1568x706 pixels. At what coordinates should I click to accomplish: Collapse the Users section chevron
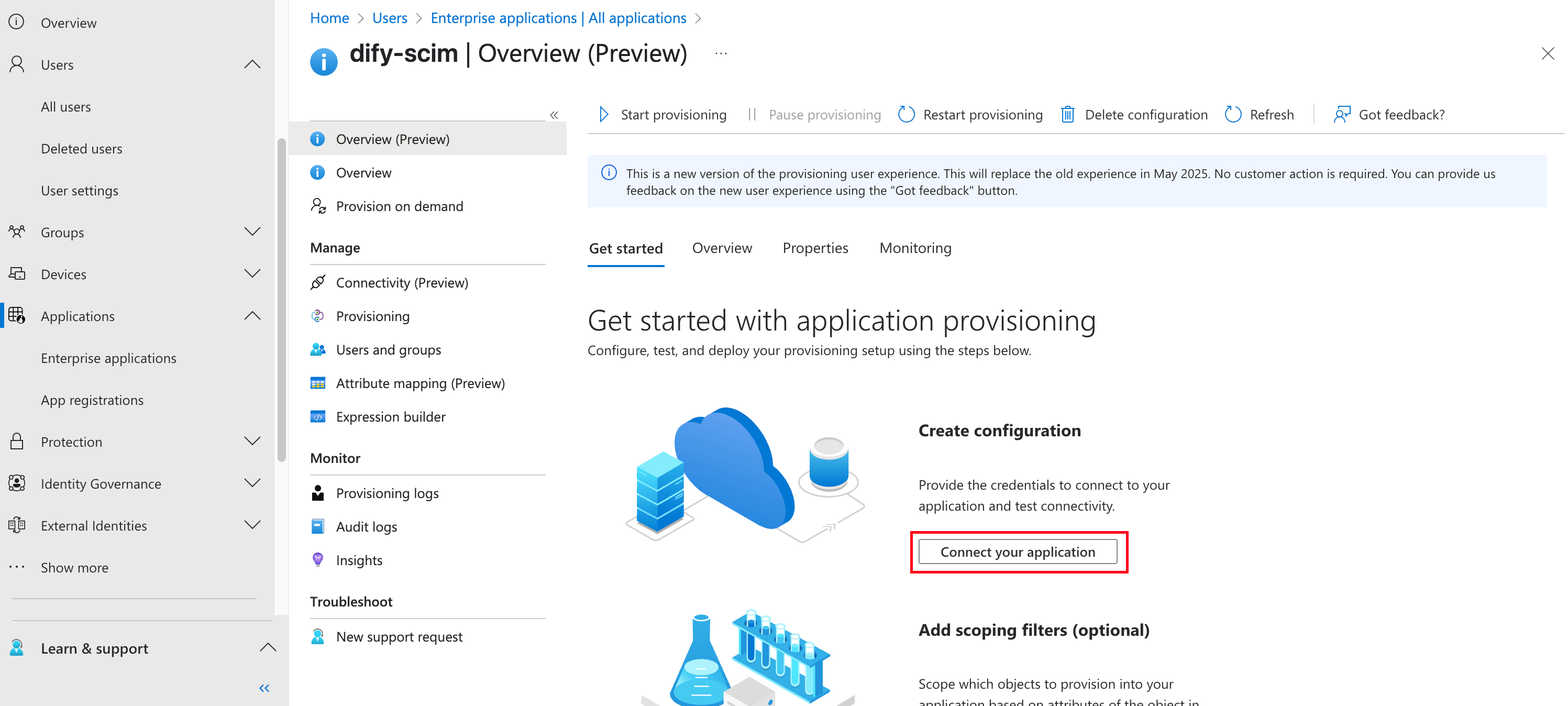[x=252, y=64]
